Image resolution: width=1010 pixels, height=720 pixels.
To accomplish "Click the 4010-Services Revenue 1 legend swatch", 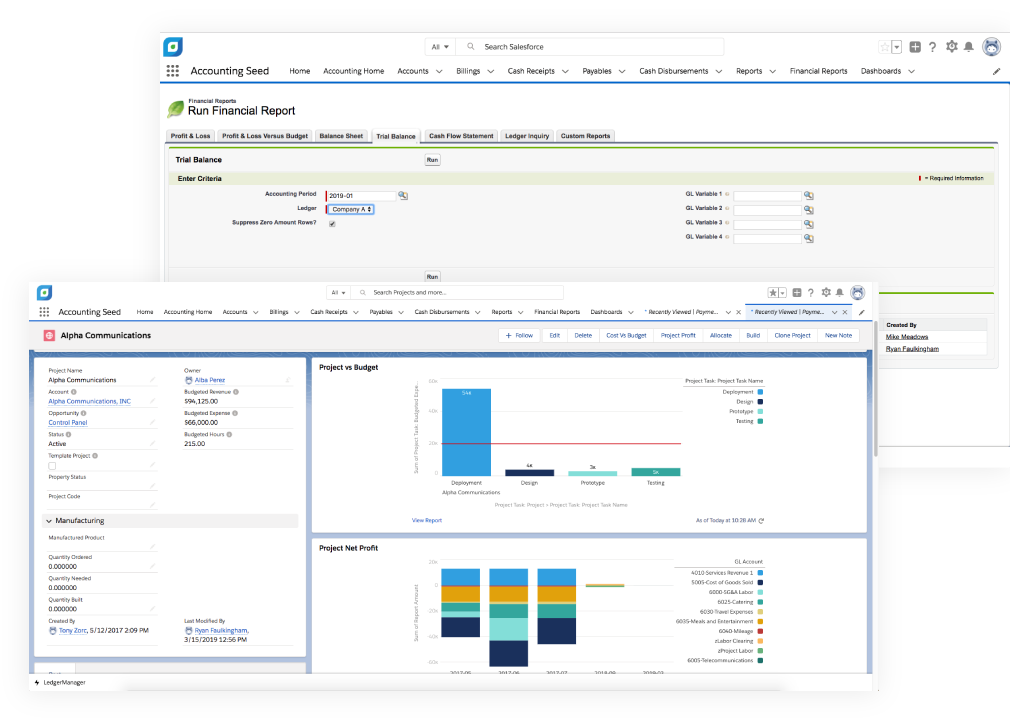I will click(x=761, y=573).
